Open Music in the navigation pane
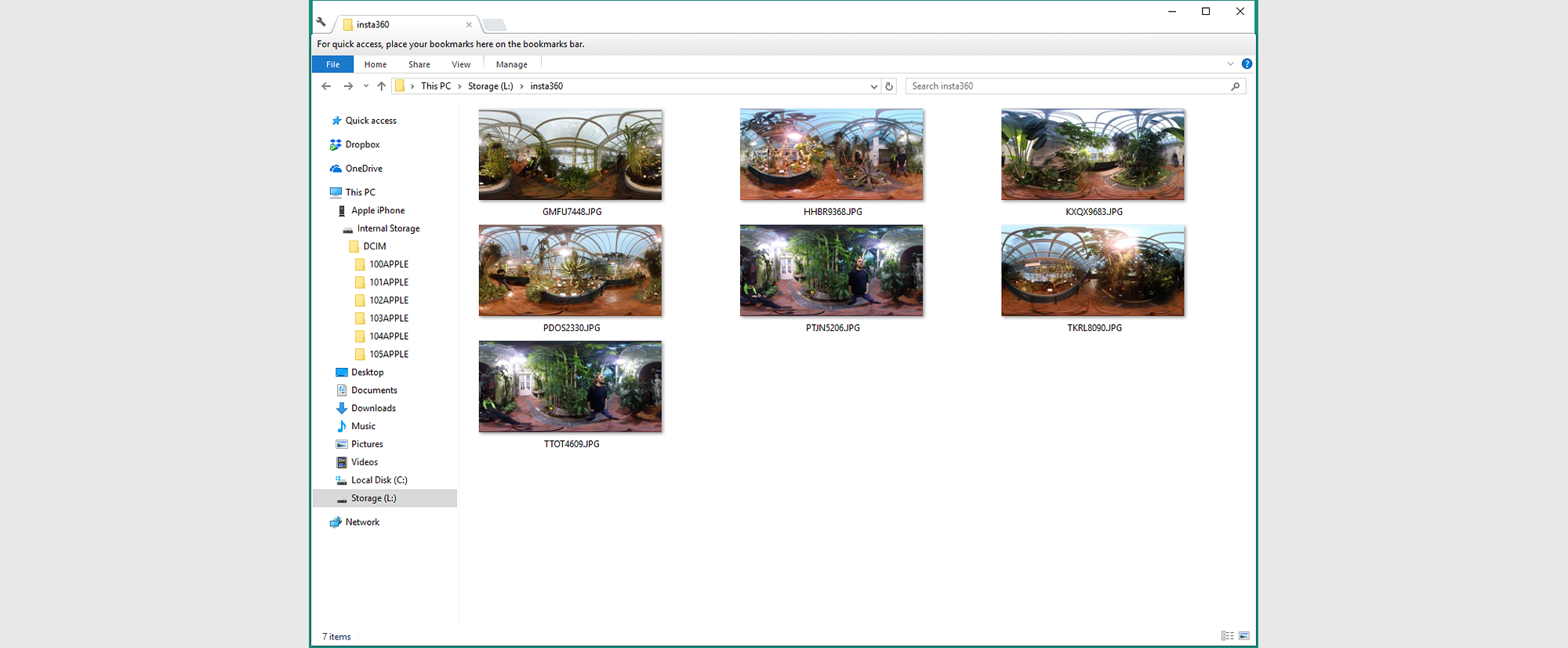The height and width of the screenshot is (648, 1568). pyautogui.click(x=356, y=427)
